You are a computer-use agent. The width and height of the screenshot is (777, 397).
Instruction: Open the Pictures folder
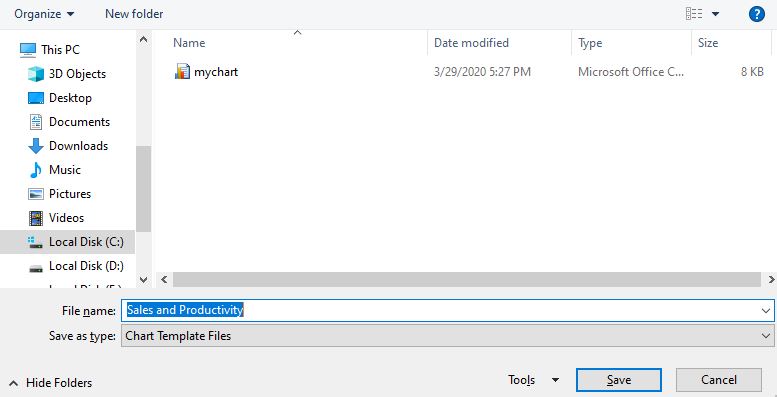70,193
